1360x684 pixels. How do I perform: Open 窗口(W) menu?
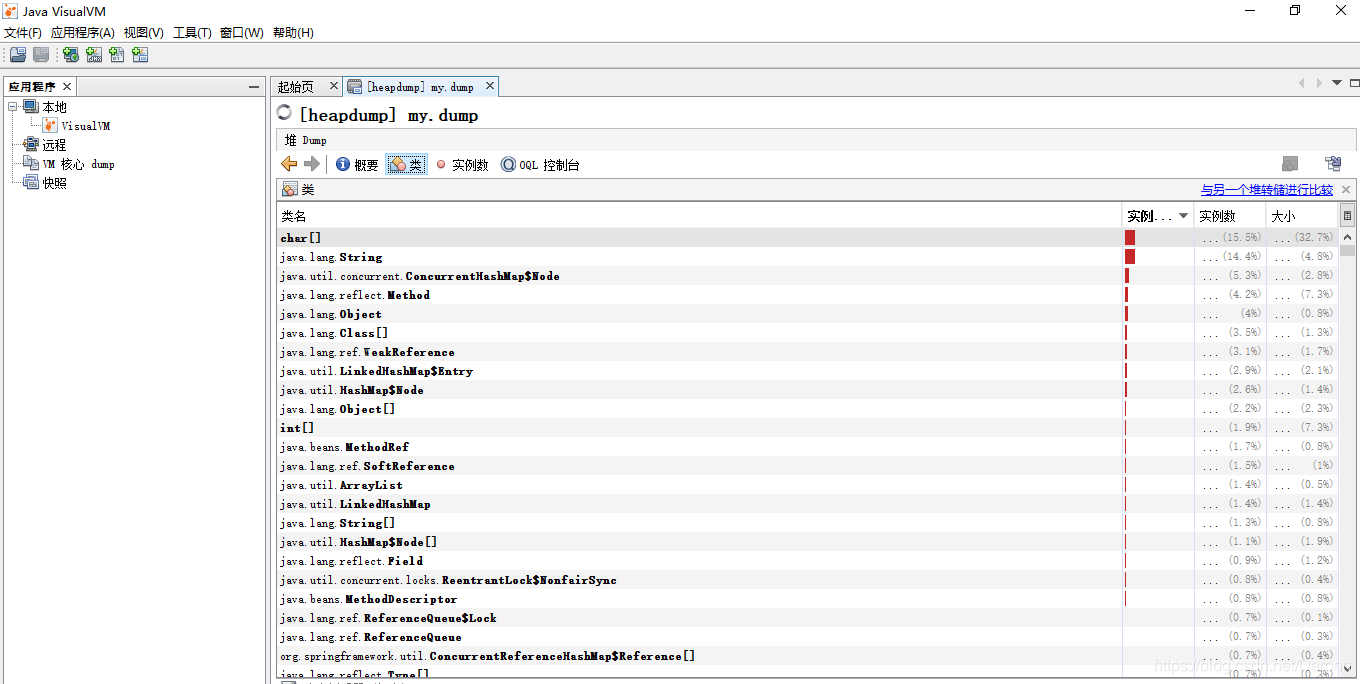pos(242,33)
